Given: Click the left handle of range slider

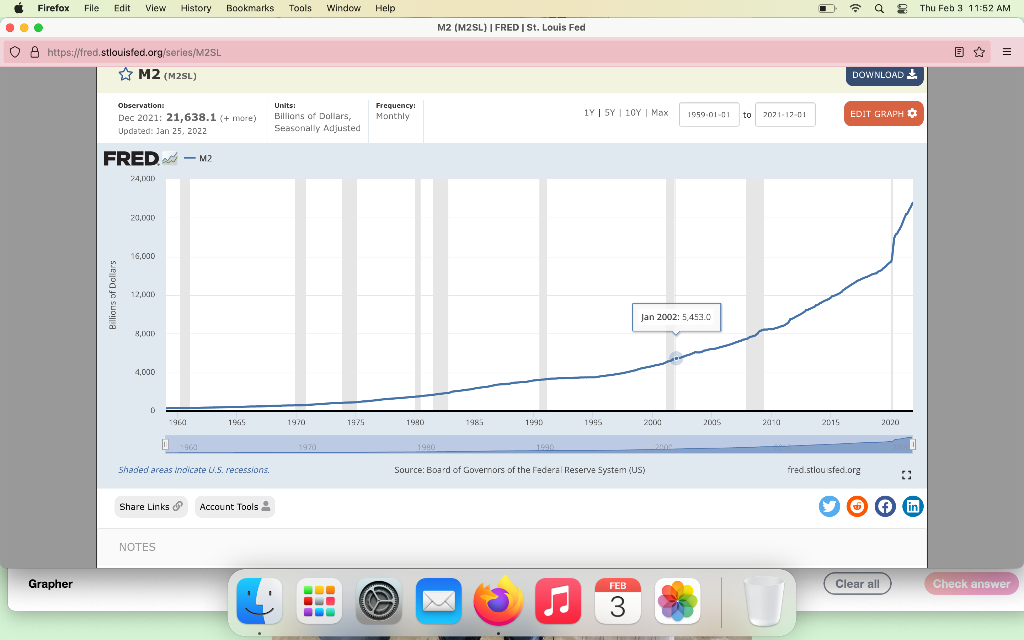Looking at the screenshot, I should [x=165, y=445].
